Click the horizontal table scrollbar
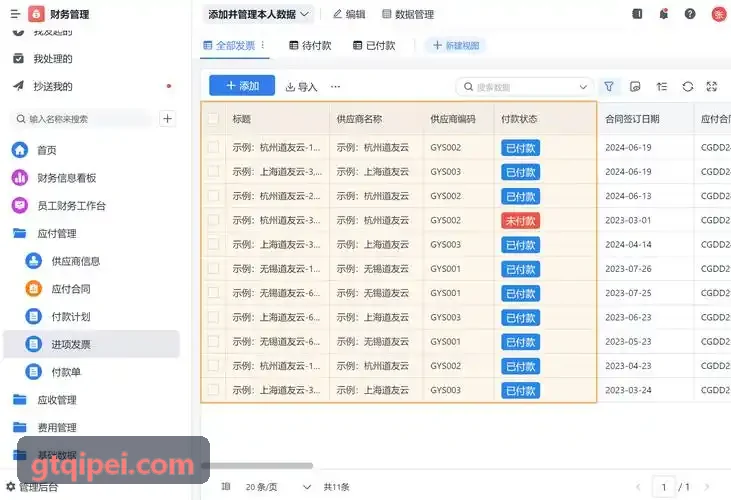 pos(257,466)
